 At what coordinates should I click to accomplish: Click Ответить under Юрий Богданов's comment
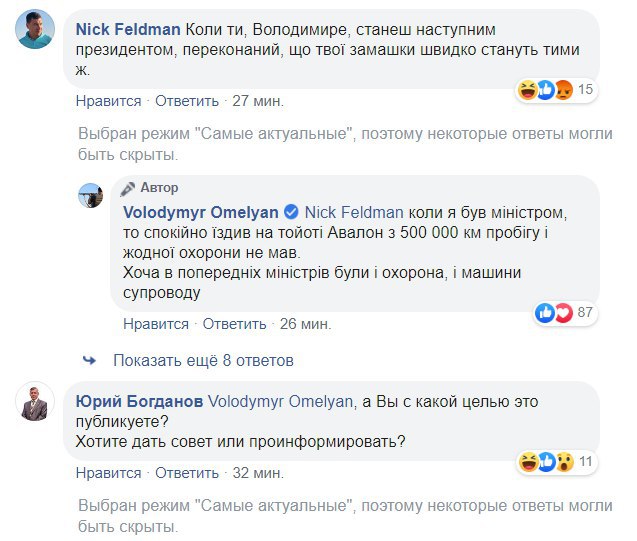coord(187,471)
